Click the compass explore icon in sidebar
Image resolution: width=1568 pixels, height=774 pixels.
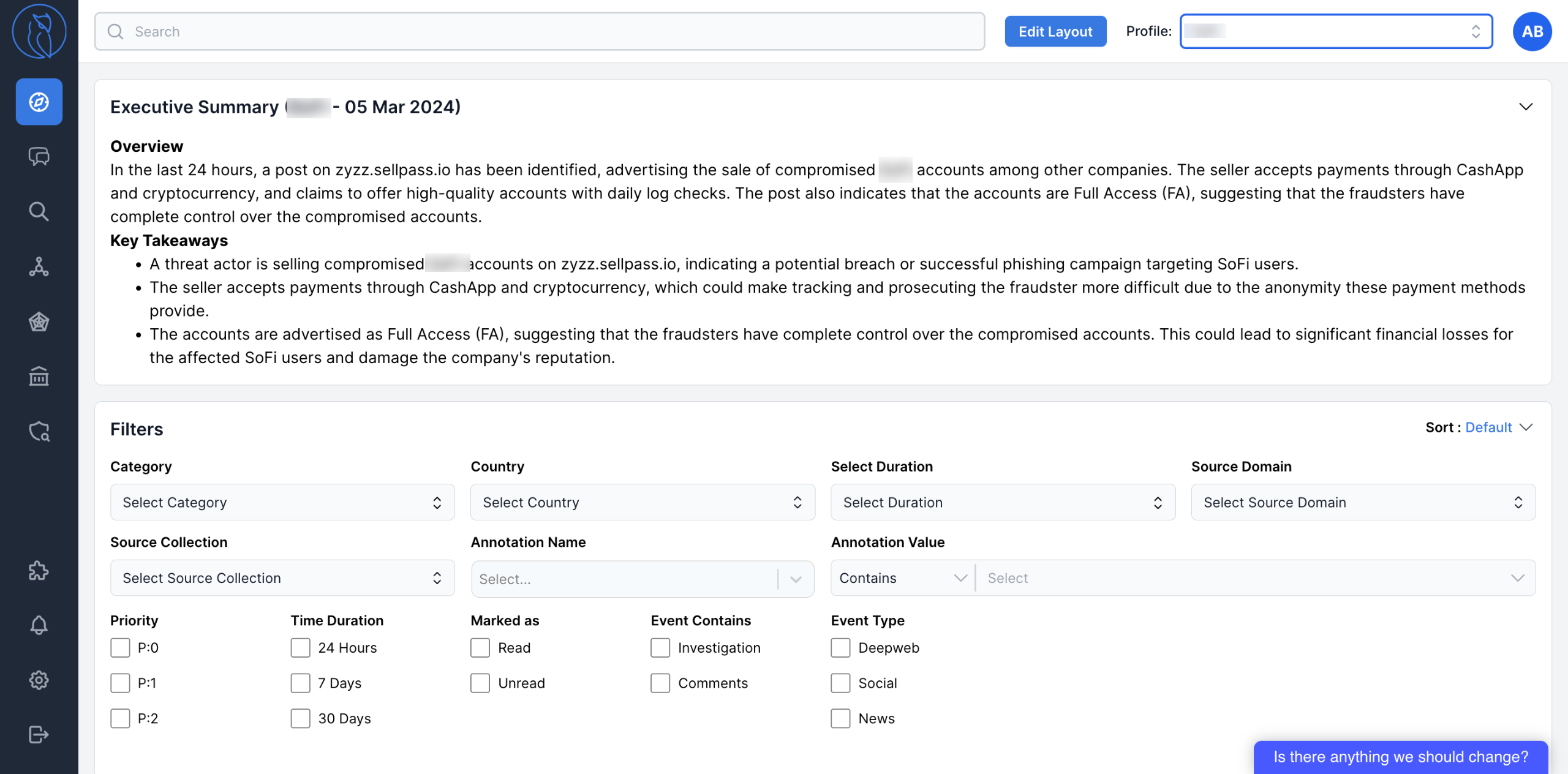pos(39,102)
